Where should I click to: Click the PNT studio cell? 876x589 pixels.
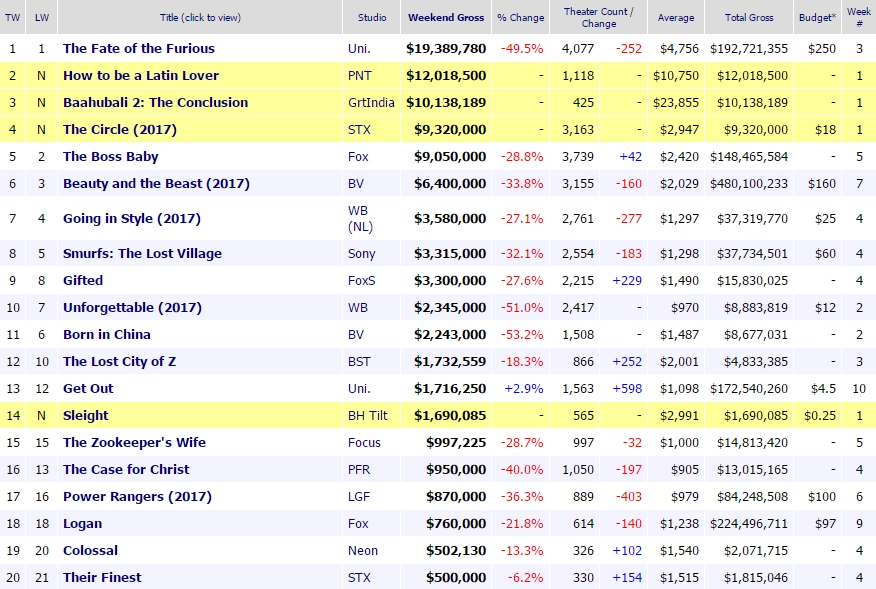[359, 75]
